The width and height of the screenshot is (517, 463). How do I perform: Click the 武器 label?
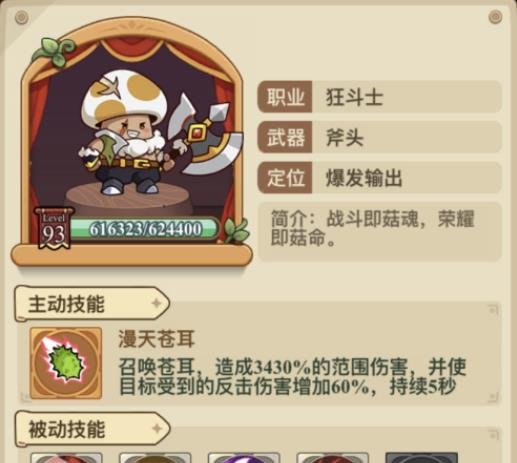[x=285, y=137]
